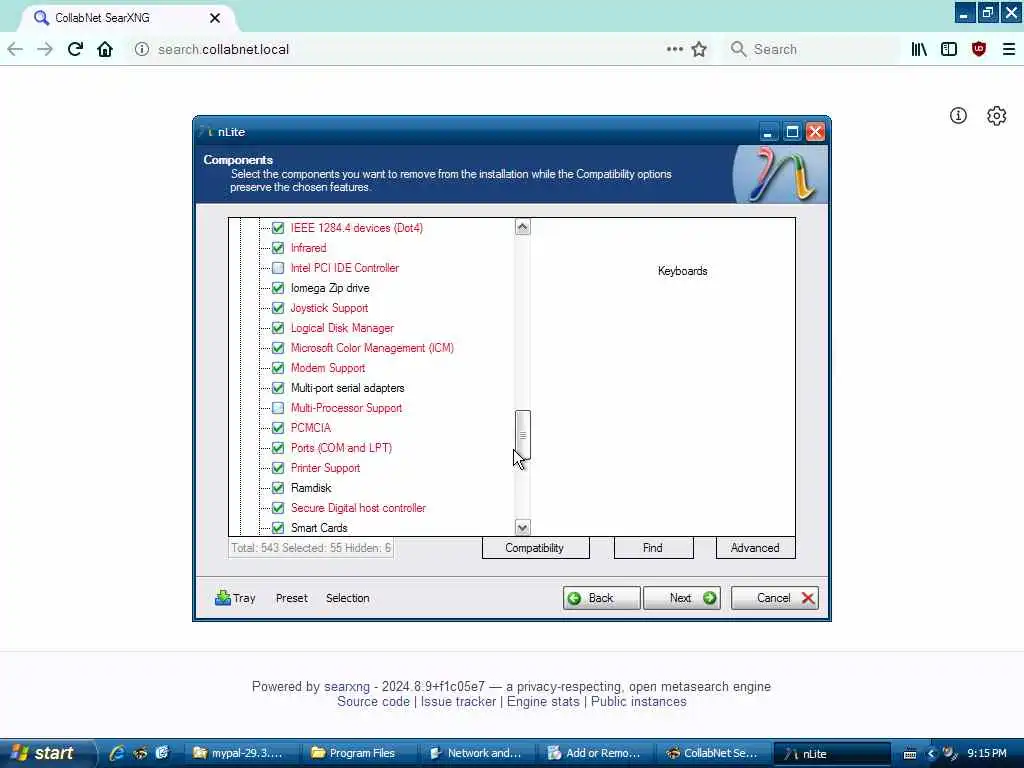Proceed with the Next button
The width and height of the screenshot is (1024, 768).
(x=682, y=598)
